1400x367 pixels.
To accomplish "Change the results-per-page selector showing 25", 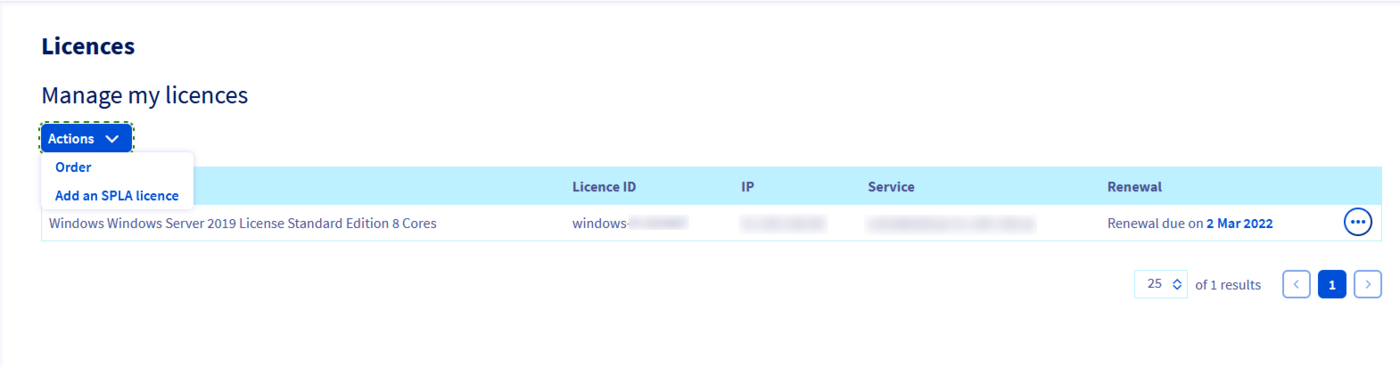I will coord(1160,284).
